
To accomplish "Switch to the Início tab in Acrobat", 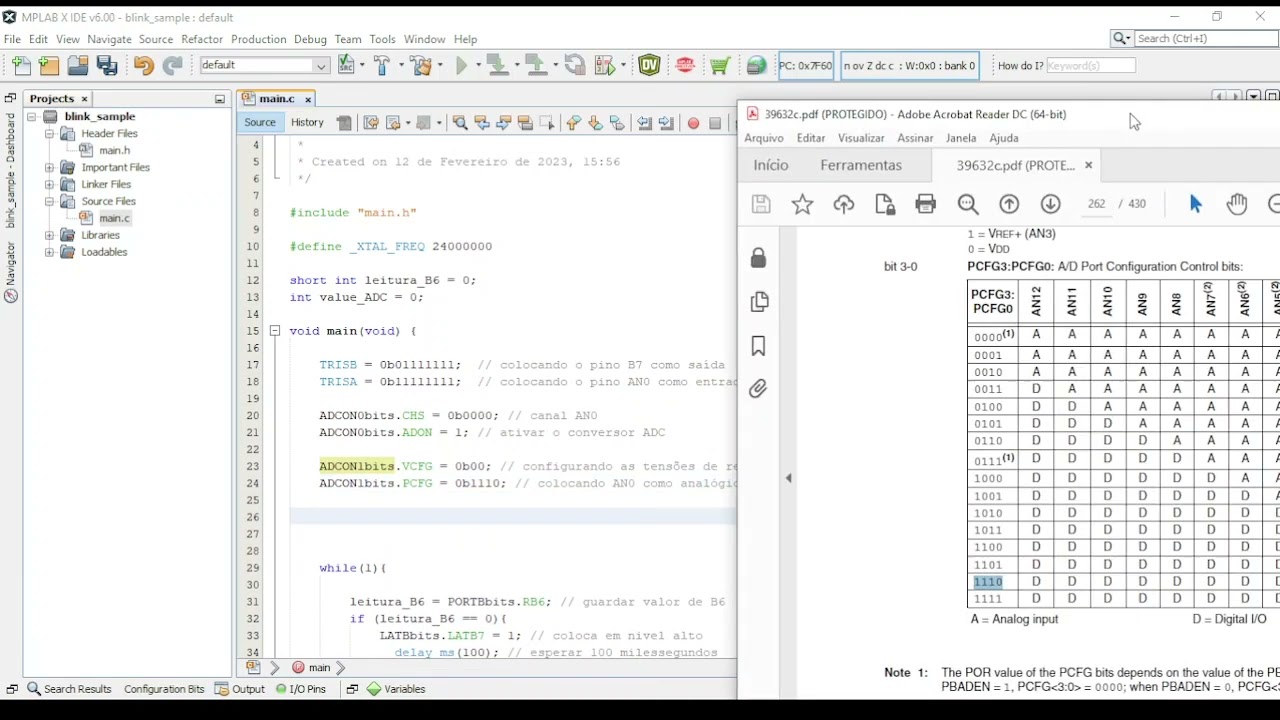I will (771, 165).
